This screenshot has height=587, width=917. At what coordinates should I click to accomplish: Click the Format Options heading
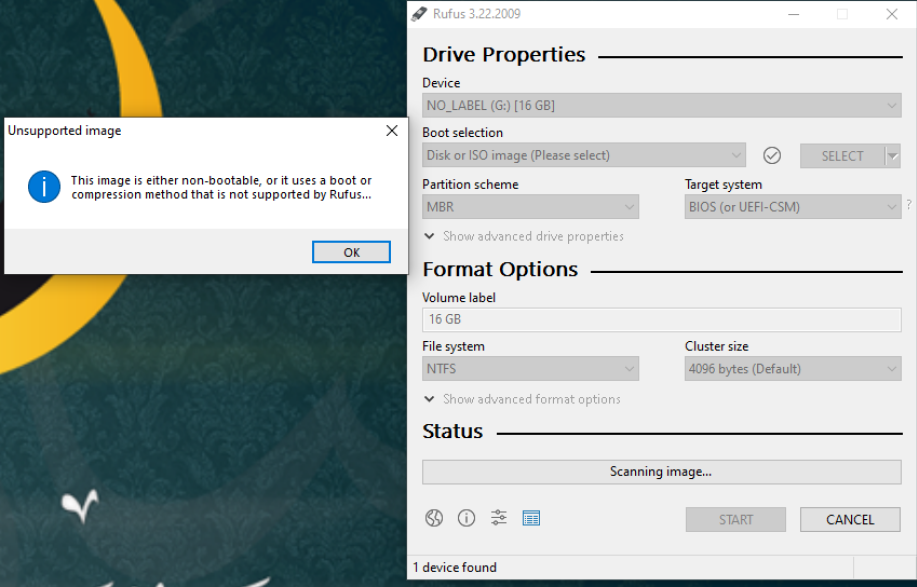point(500,270)
